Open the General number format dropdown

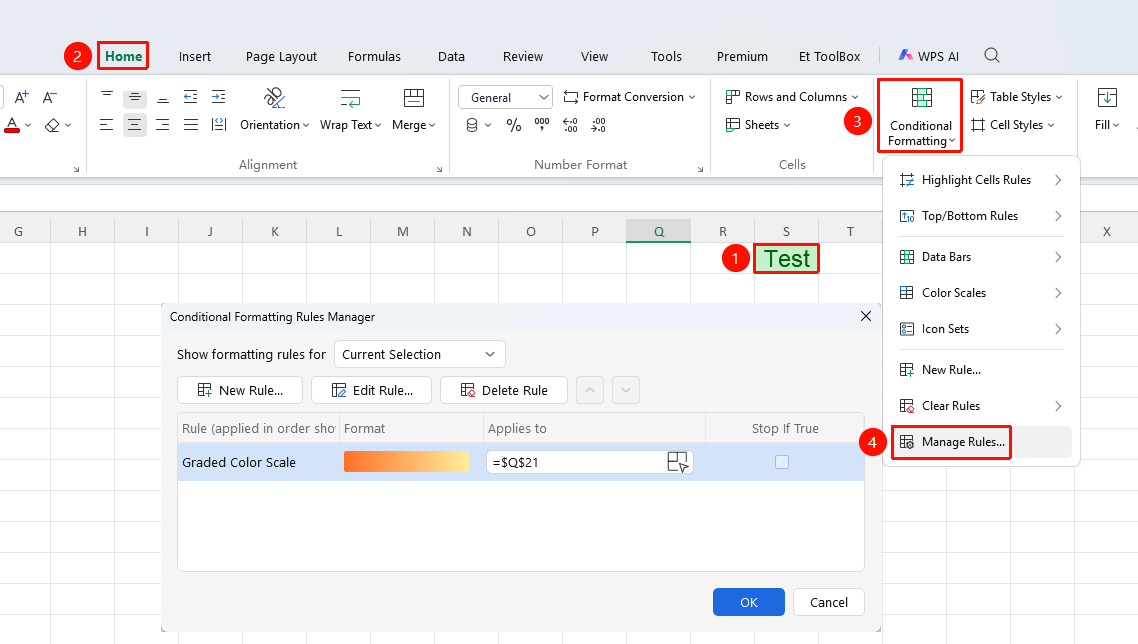505,97
